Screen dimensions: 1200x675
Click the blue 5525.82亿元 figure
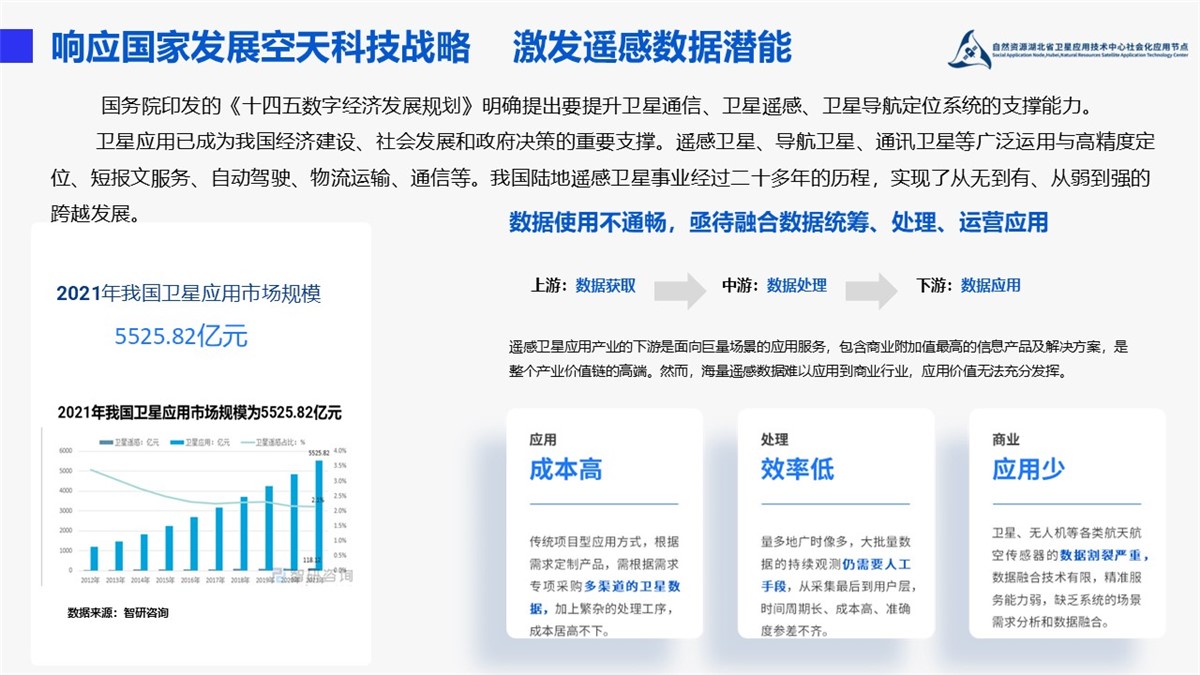tap(181, 337)
